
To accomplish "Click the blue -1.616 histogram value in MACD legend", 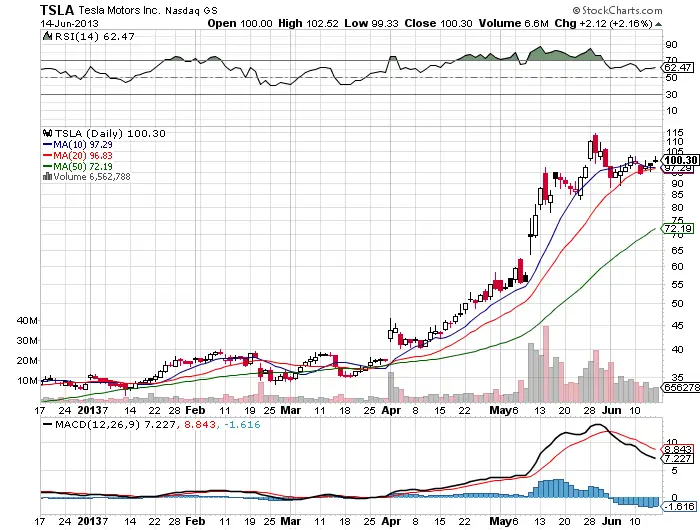I will pos(242,424).
